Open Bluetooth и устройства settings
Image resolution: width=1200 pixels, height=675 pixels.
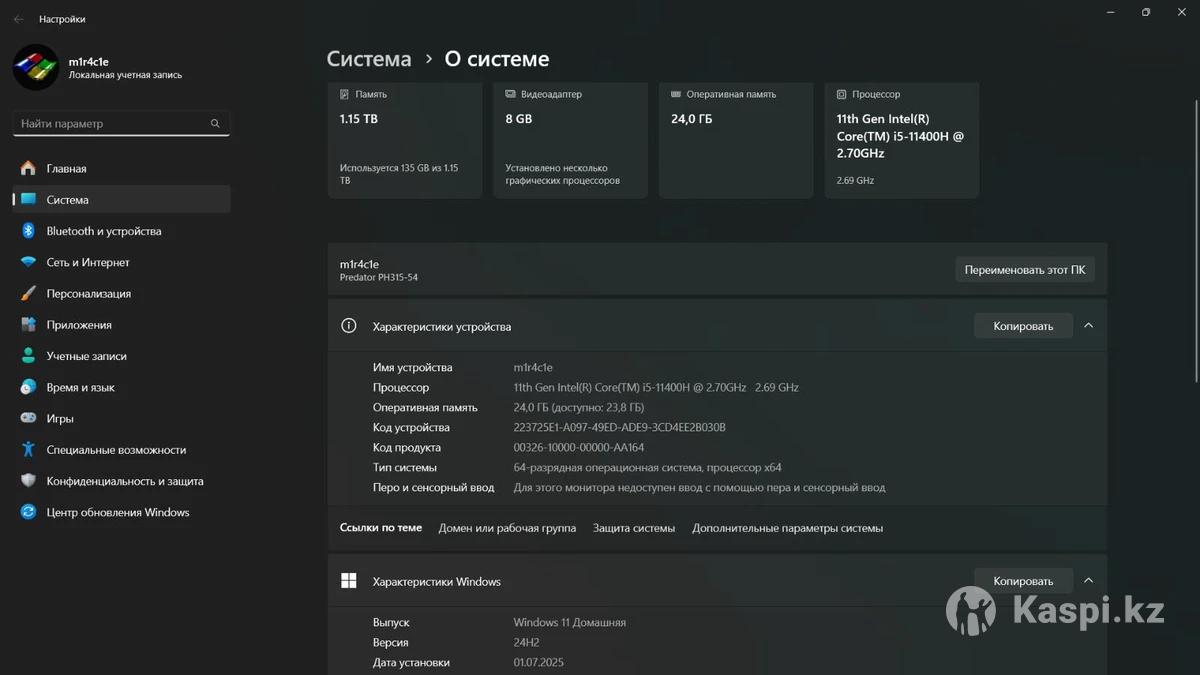(121, 231)
